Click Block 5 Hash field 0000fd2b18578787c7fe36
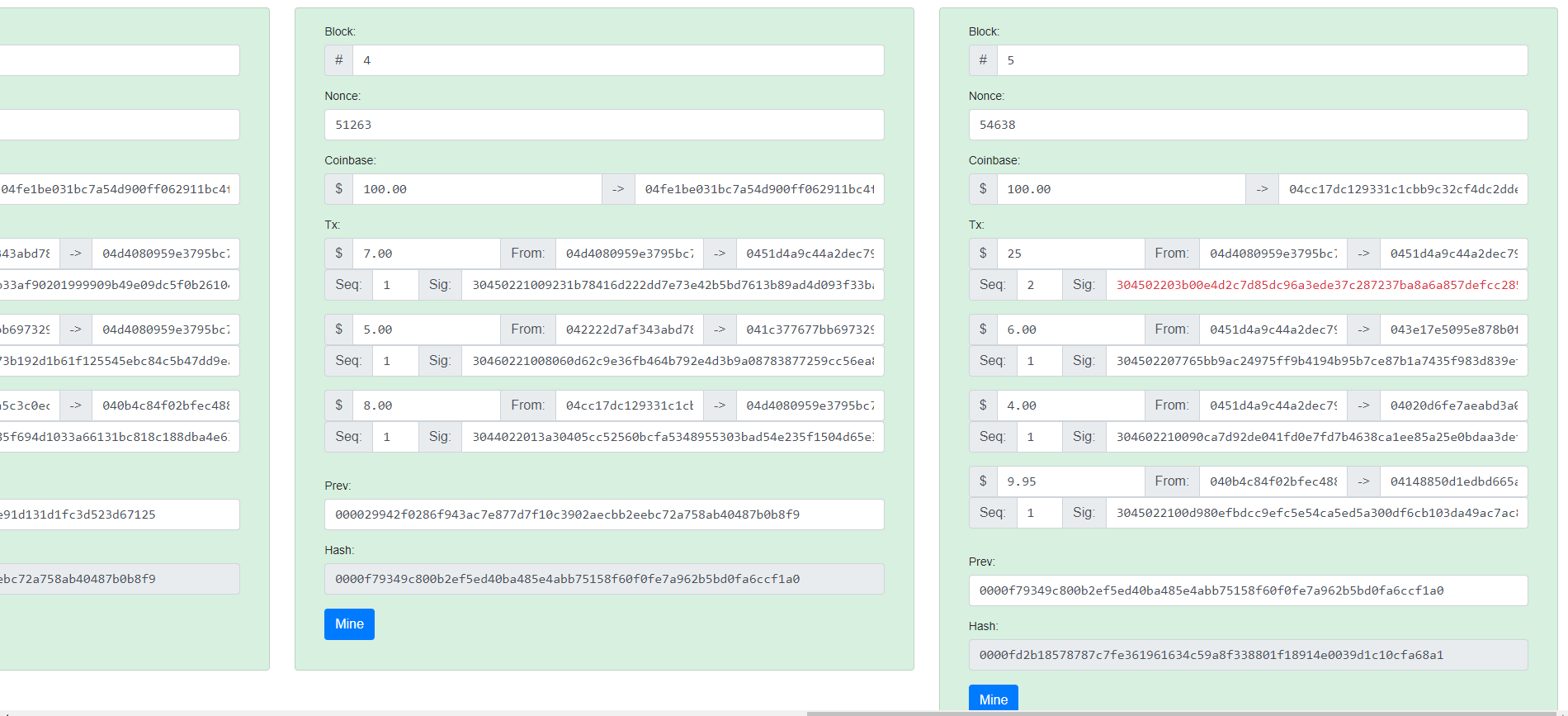The width and height of the screenshot is (1568, 716). point(1248,655)
